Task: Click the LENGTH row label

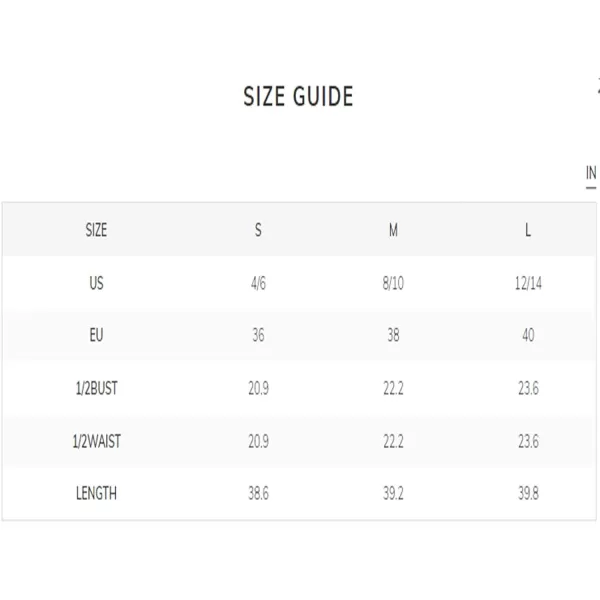Action: [96, 493]
